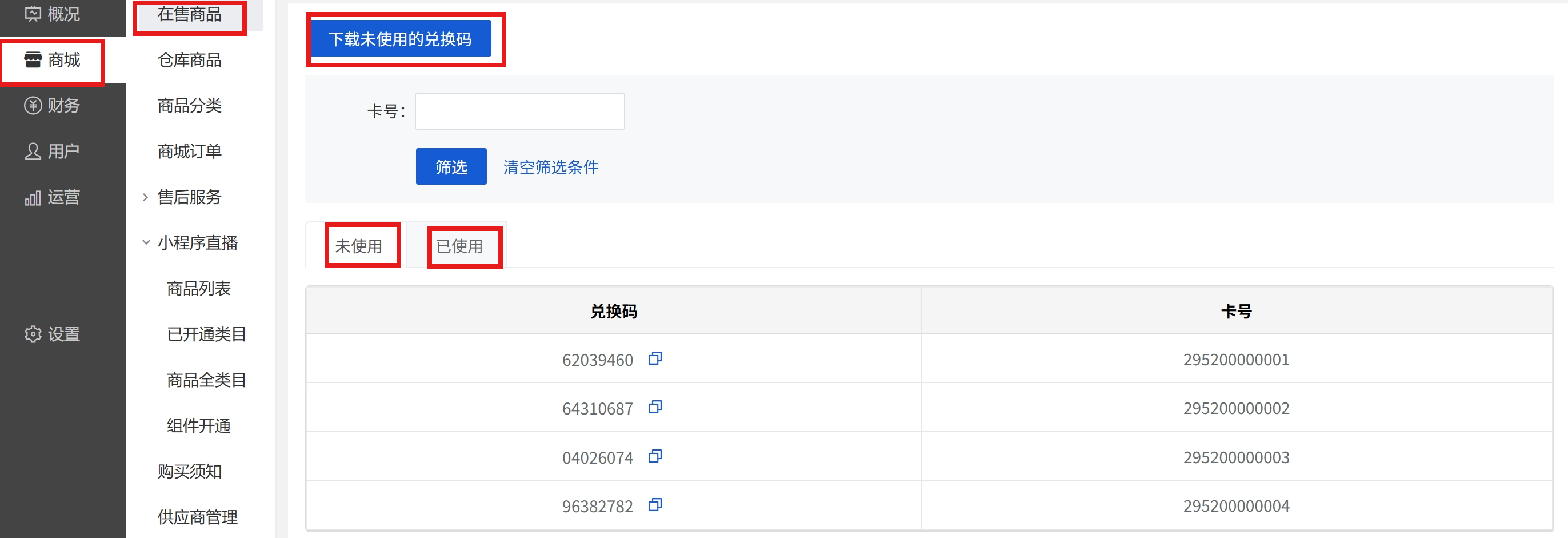Copy redemption code 64310687
The height and width of the screenshot is (538, 1568).
tap(655, 408)
